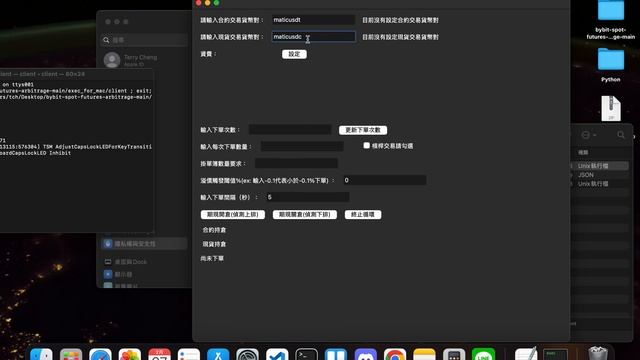The width and height of the screenshot is (640, 360).
Task: Focus the 輸入下單次數 order count field
Action: tap(290, 130)
